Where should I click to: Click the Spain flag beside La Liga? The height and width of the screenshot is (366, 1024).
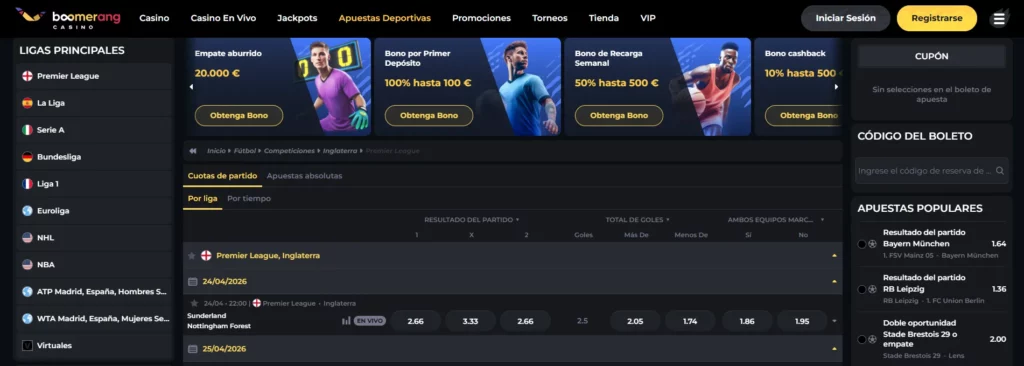pyautogui.click(x=27, y=103)
